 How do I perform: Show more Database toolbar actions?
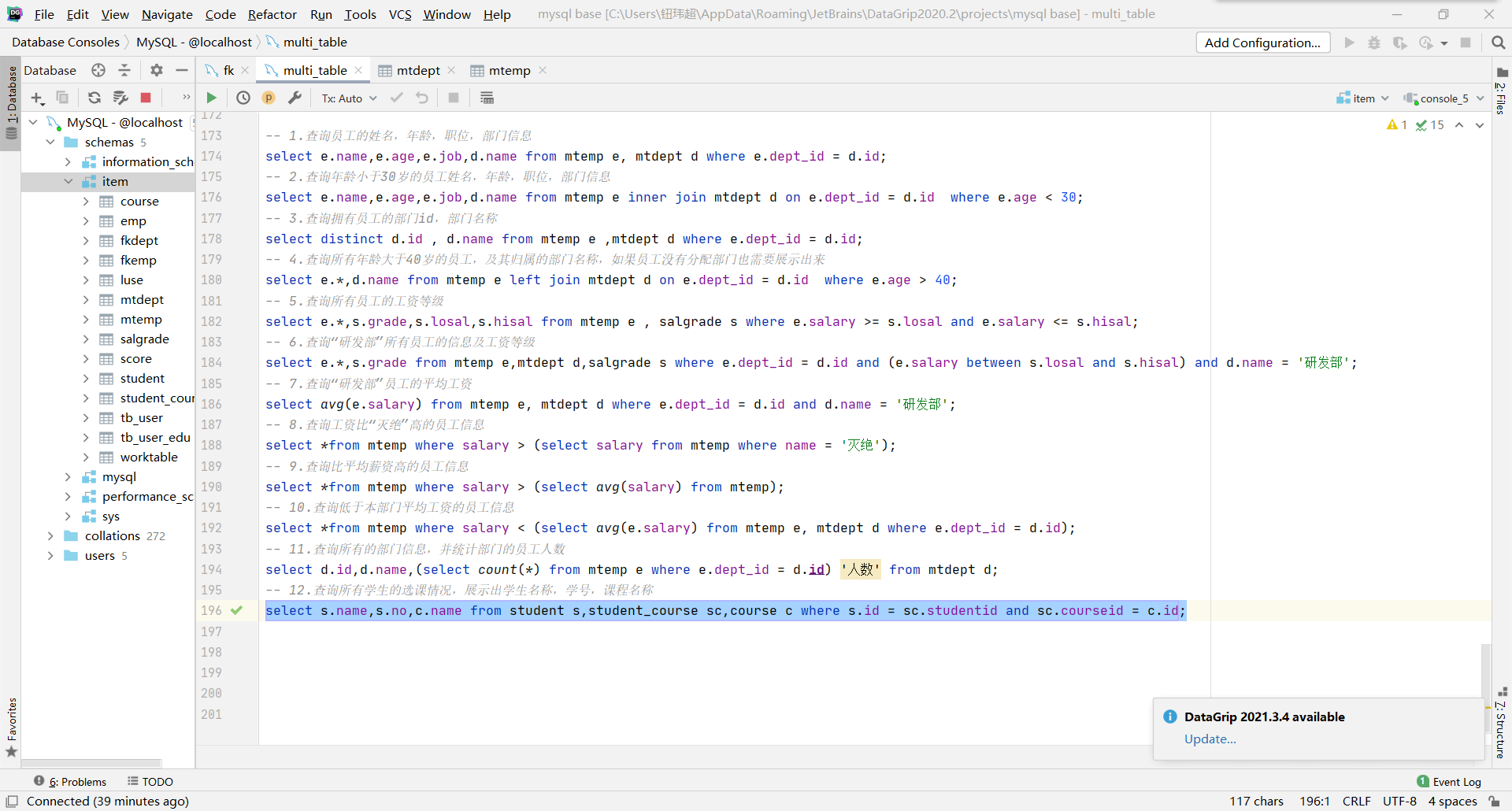click(187, 98)
